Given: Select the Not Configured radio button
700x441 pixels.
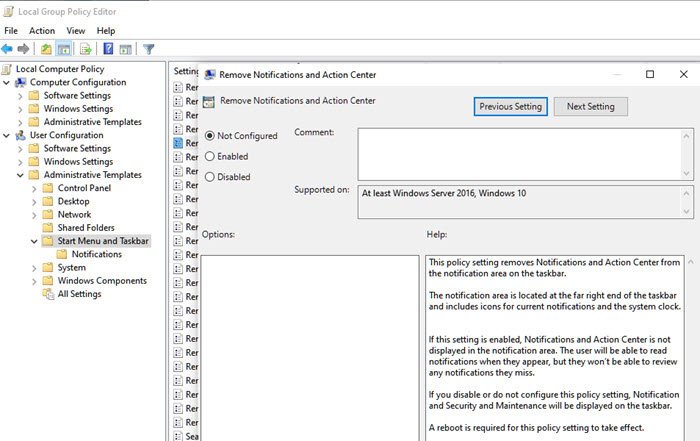Looking at the screenshot, I should pyautogui.click(x=210, y=136).
